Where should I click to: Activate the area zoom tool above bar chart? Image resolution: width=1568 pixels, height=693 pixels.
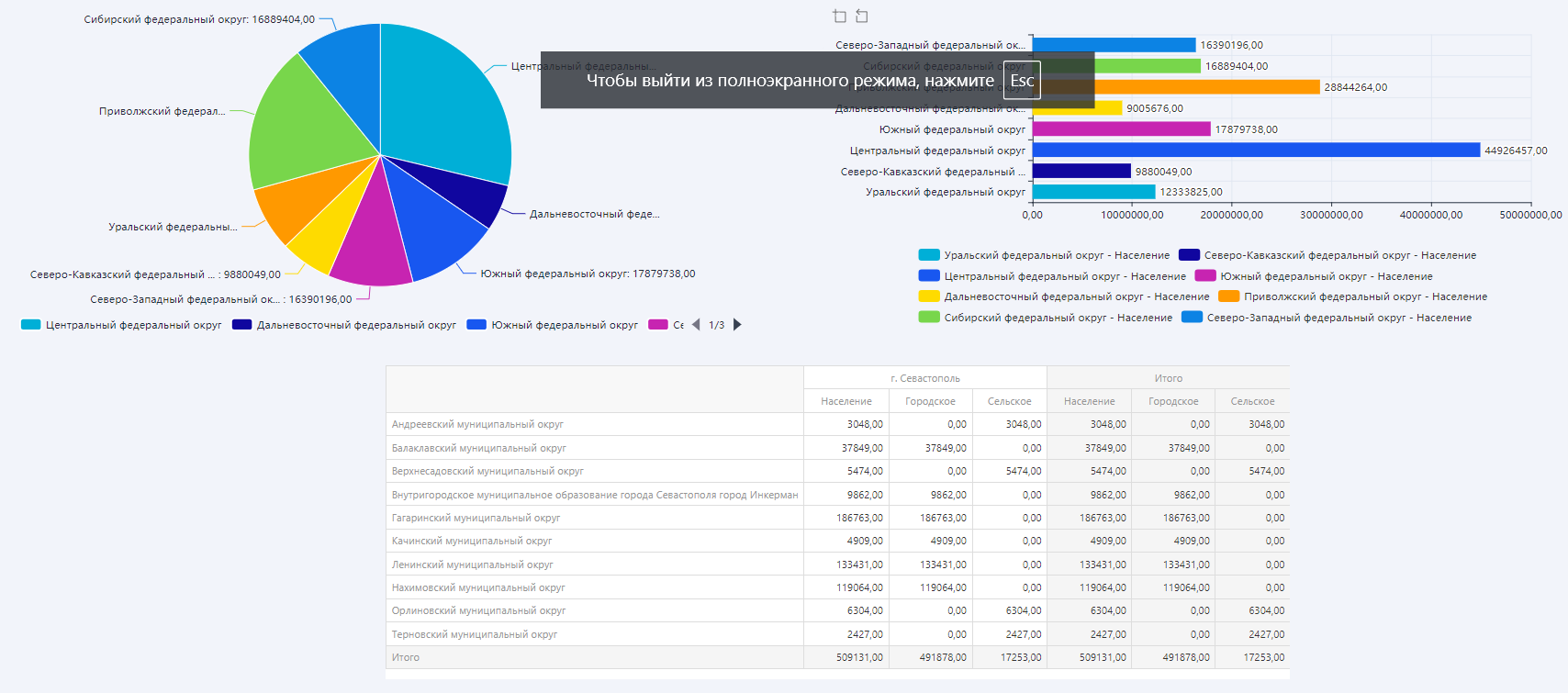tap(839, 17)
